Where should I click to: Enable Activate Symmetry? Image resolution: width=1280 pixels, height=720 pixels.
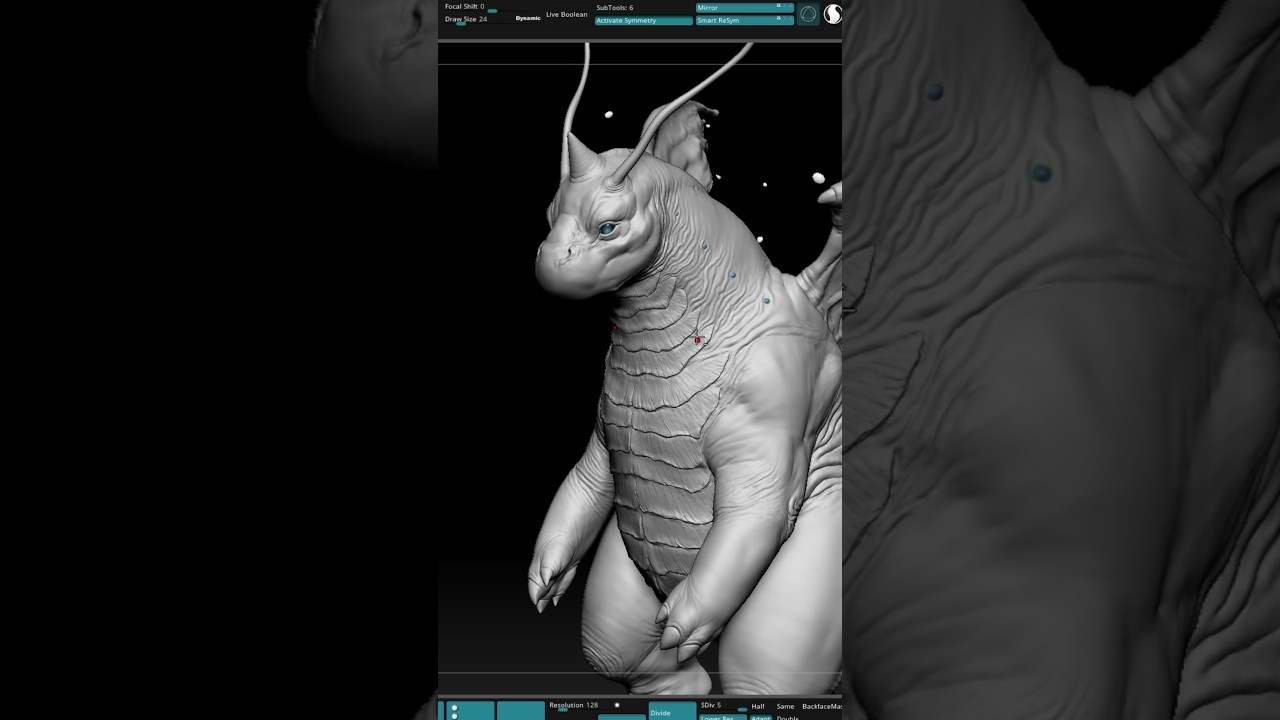click(x=644, y=21)
